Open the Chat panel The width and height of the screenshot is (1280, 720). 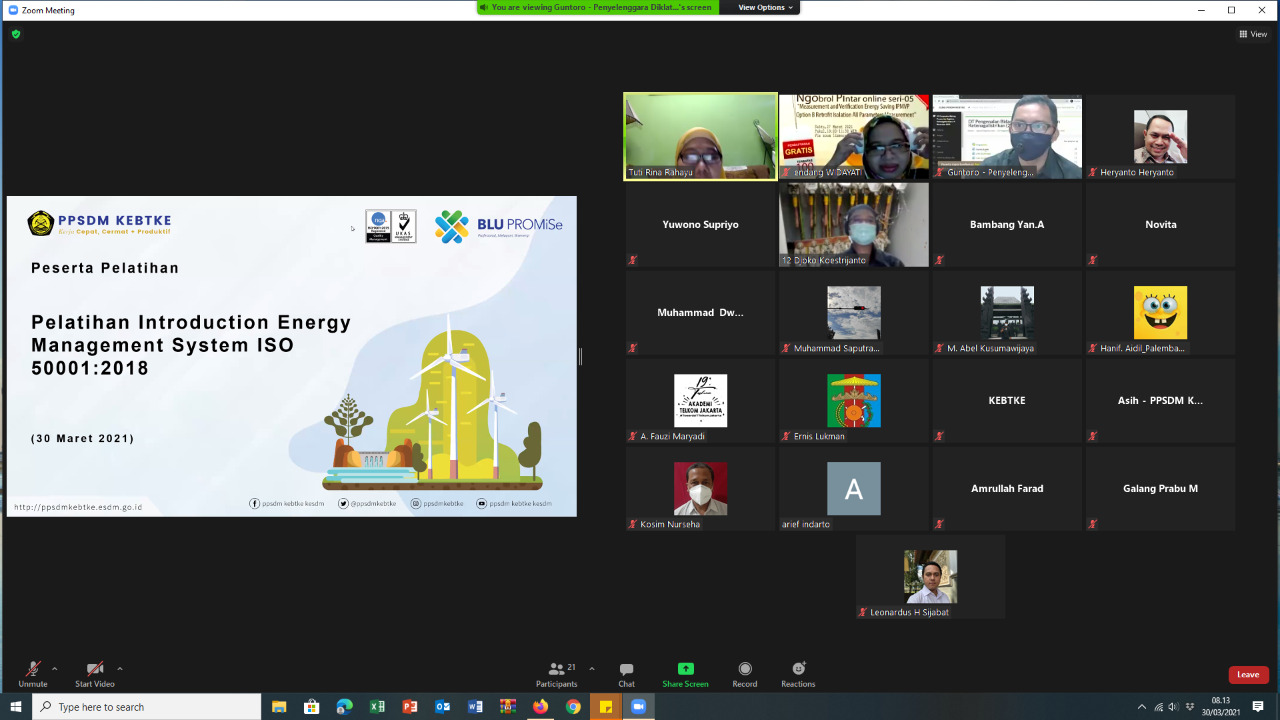[x=626, y=673]
